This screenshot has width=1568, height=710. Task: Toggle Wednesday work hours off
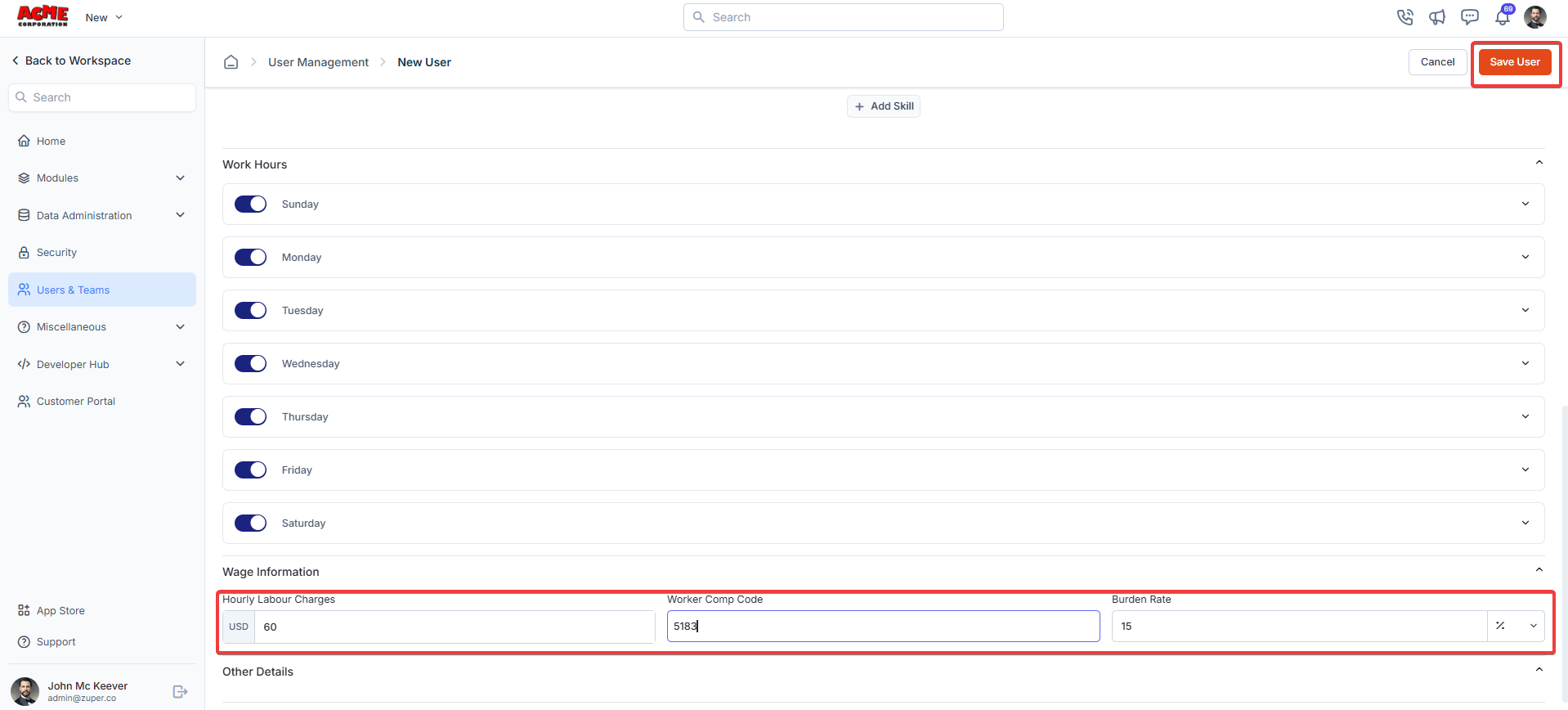(250, 363)
